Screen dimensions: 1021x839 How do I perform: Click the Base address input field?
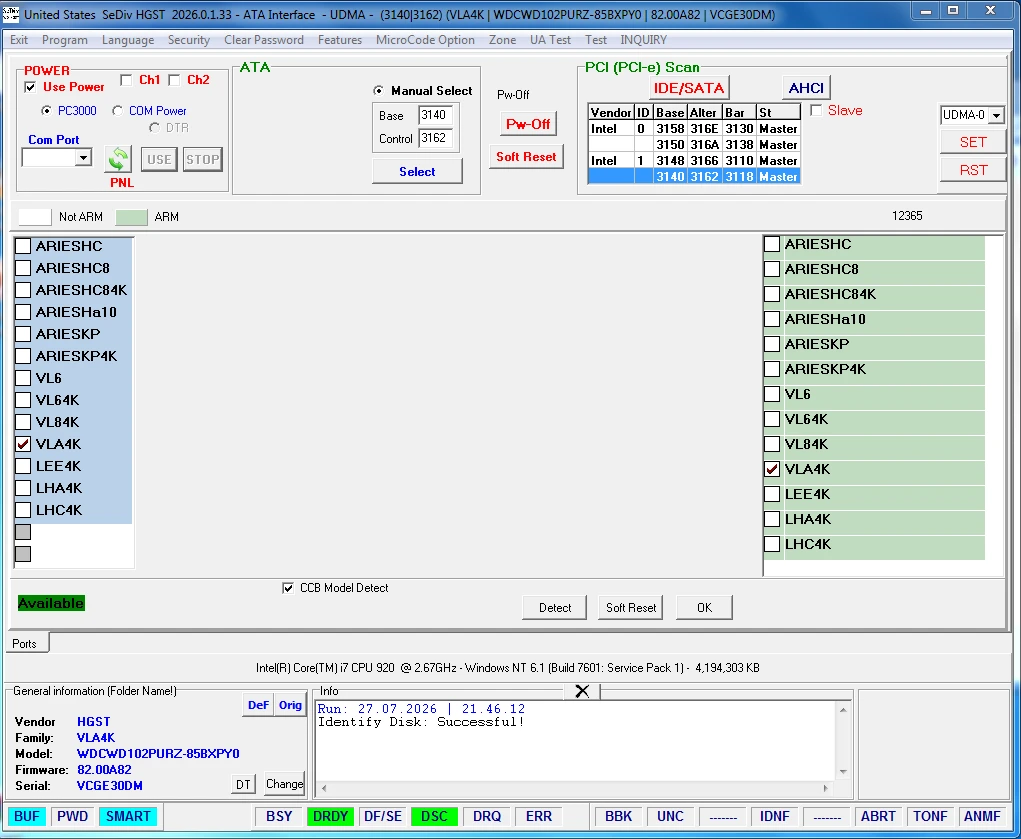click(x=435, y=115)
